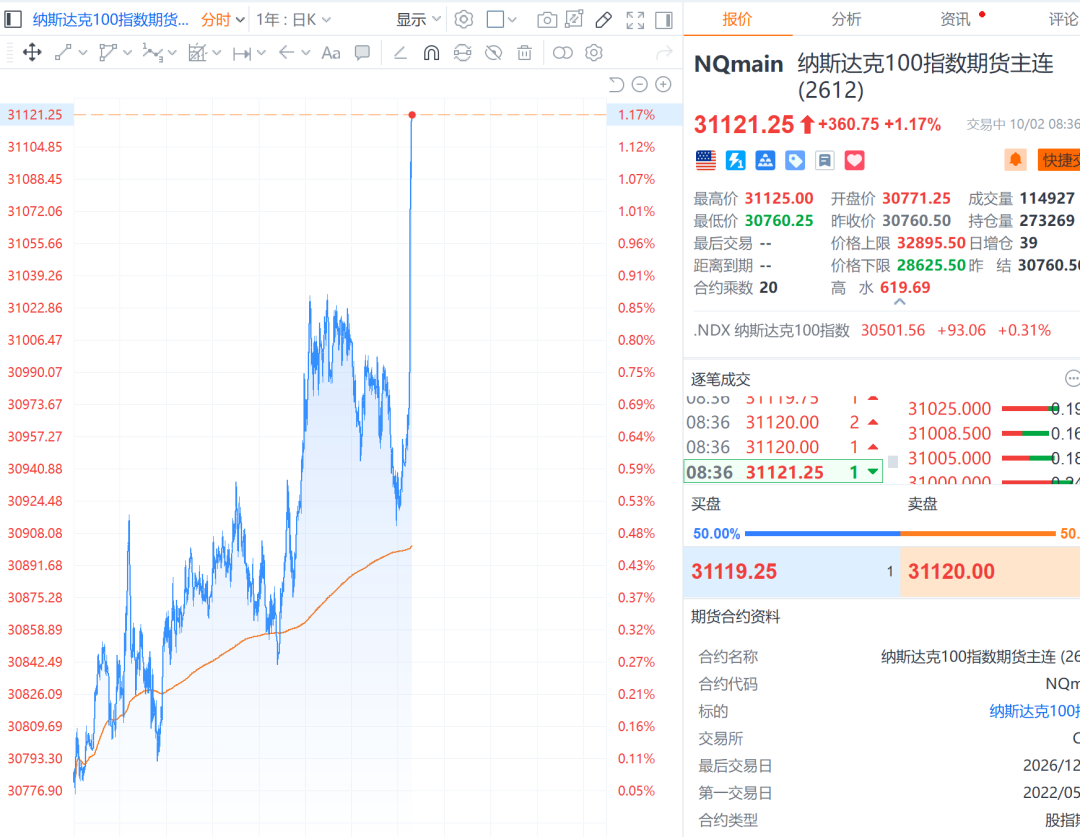Toggle the pencil drawing toolbar
Image resolution: width=1080 pixels, height=837 pixels.
603,20
